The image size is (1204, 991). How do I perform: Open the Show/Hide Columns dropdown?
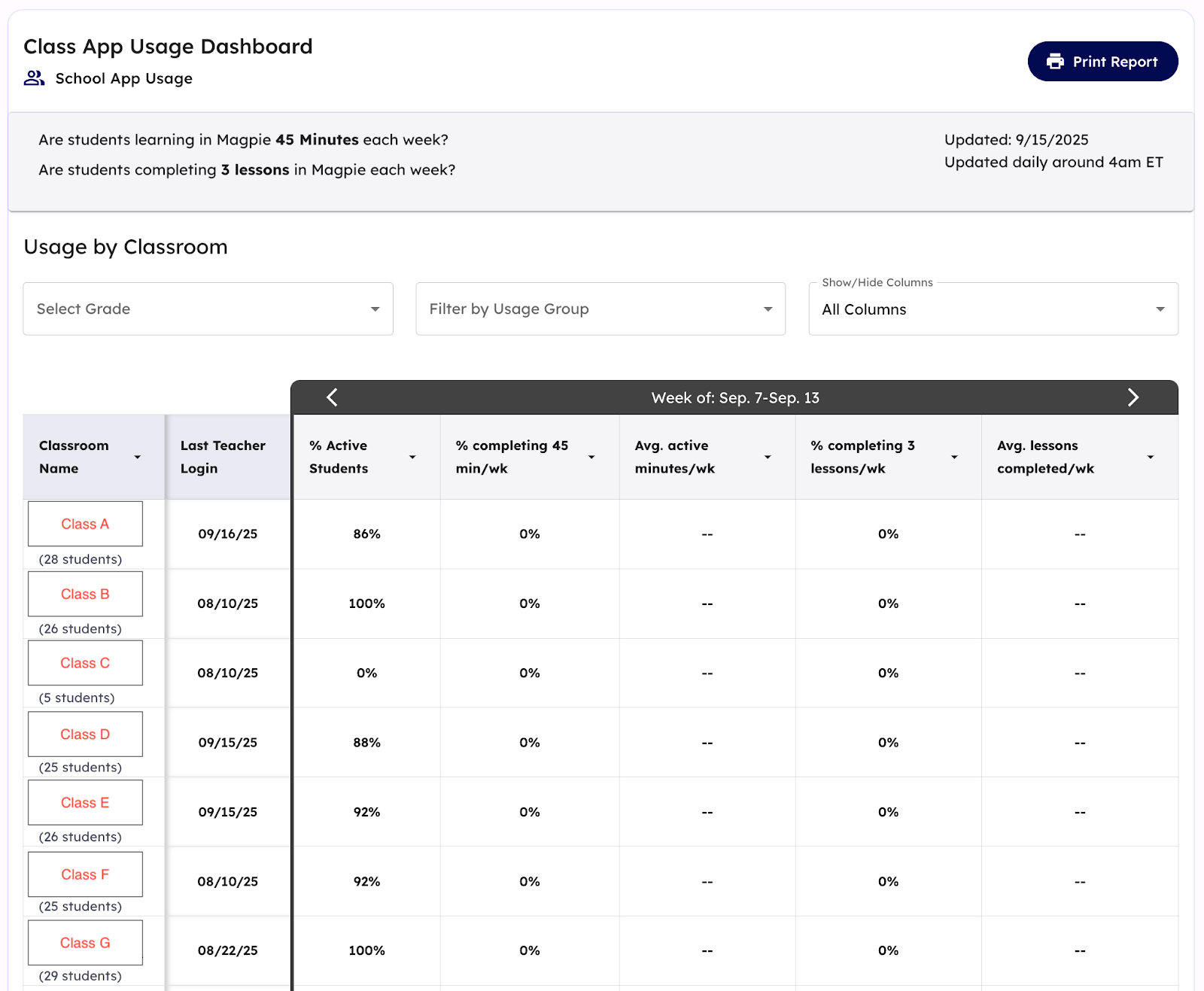point(993,309)
